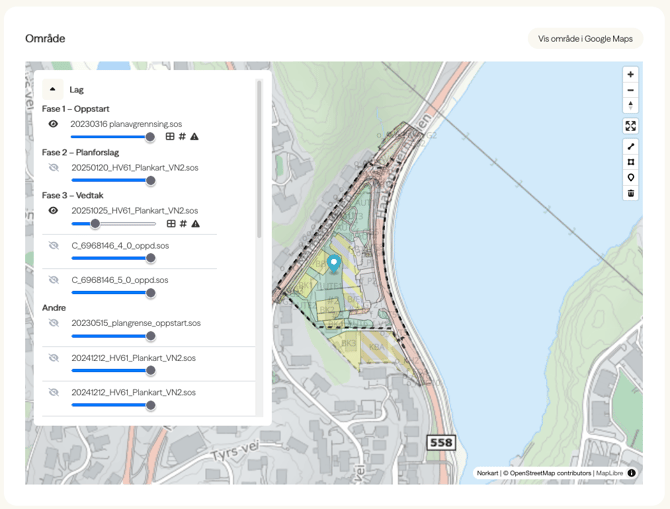Adjust Fase 3 Vedtak opacity slider
The image size is (670, 509).
point(95,224)
